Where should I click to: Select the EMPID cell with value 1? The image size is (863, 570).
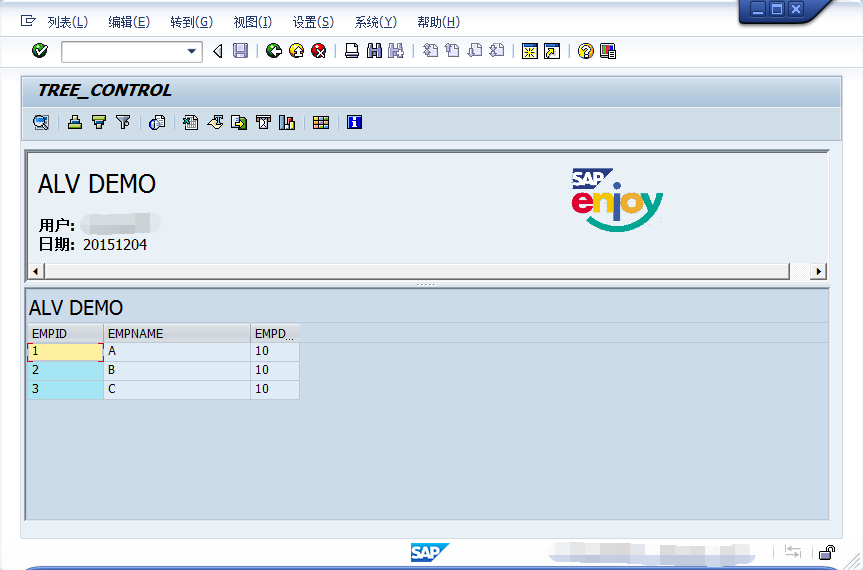point(65,352)
